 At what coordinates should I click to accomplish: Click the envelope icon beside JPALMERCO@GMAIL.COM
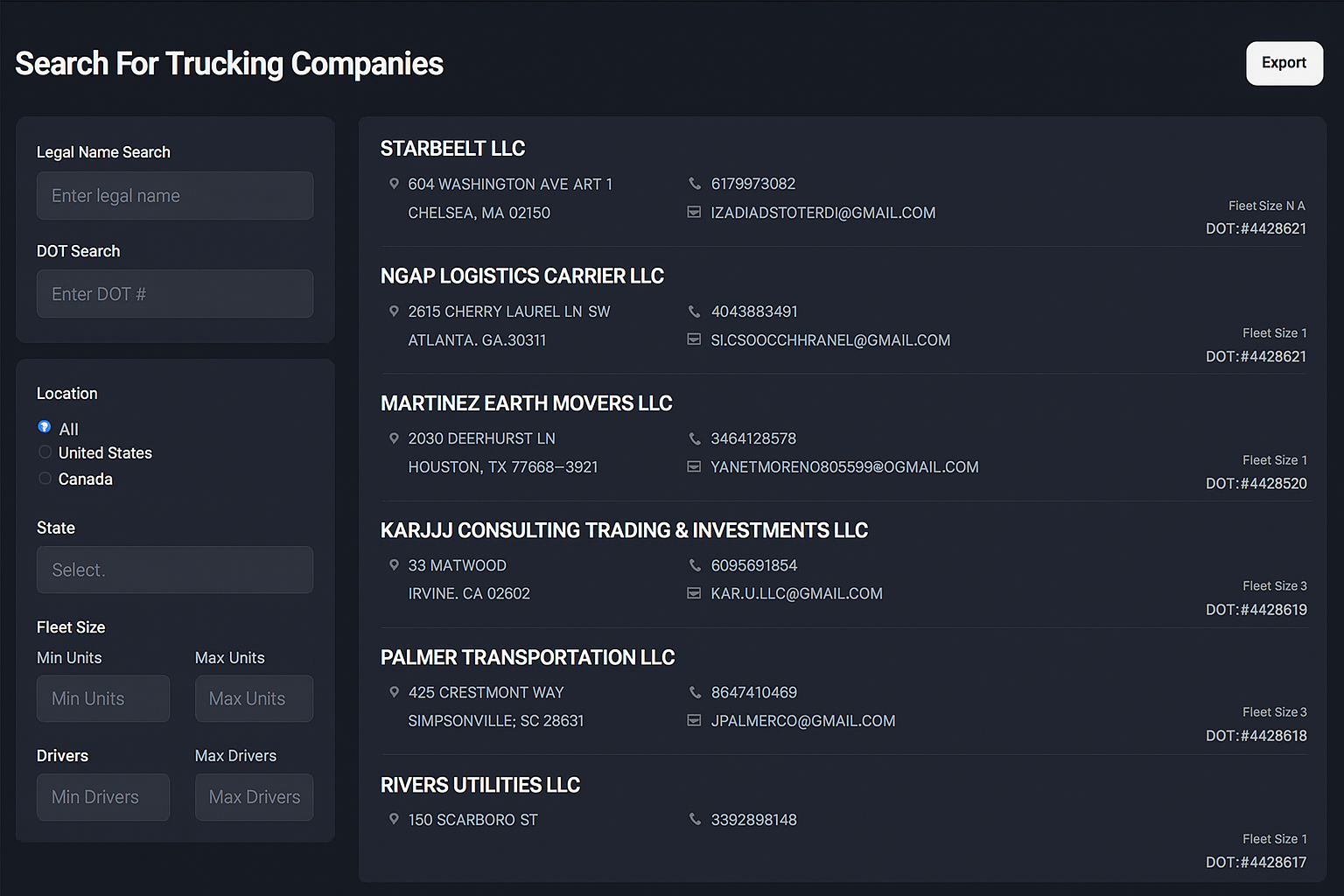pos(694,721)
